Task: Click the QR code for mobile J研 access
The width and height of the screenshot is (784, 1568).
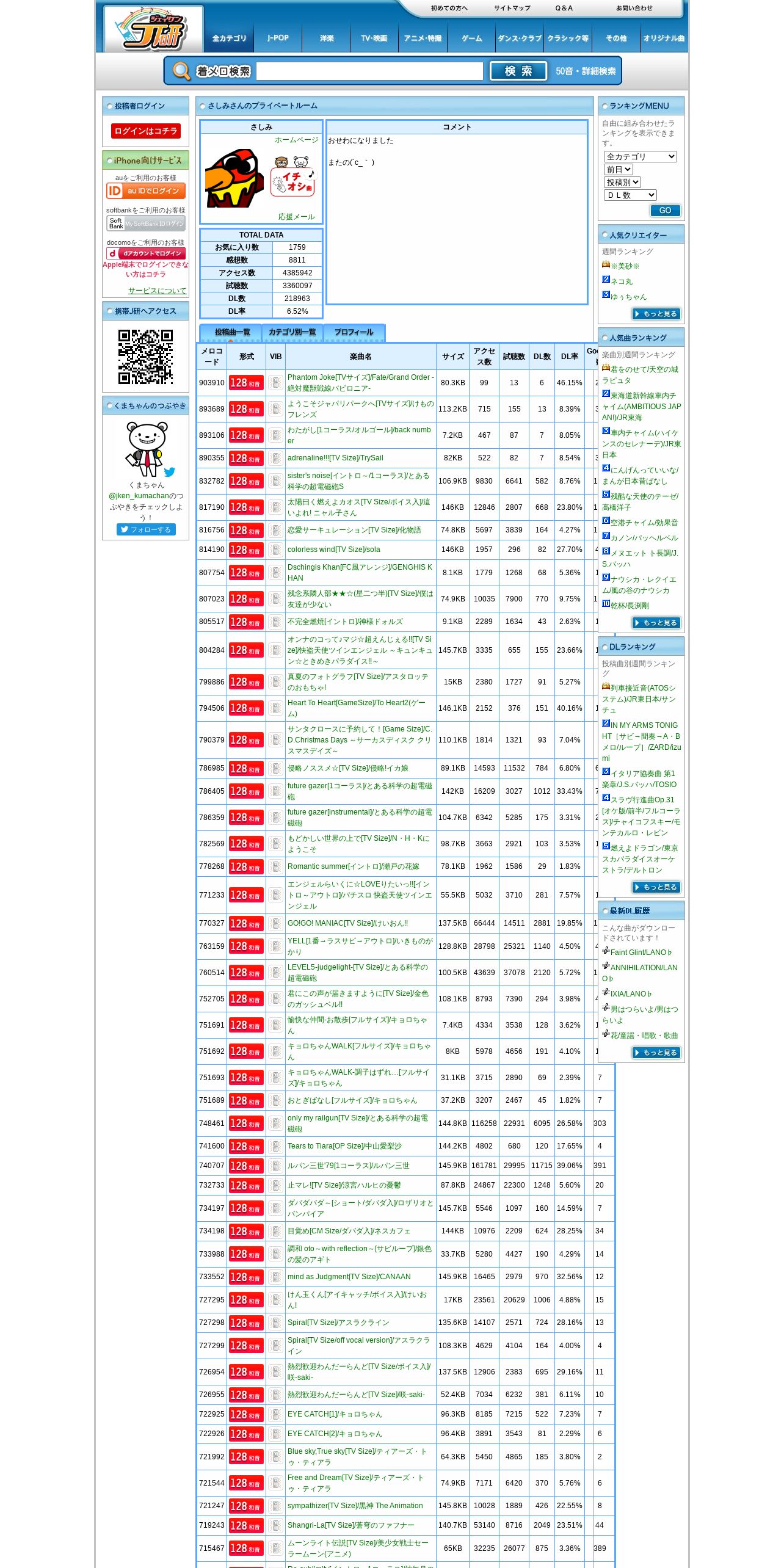Action: tap(145, 357)
